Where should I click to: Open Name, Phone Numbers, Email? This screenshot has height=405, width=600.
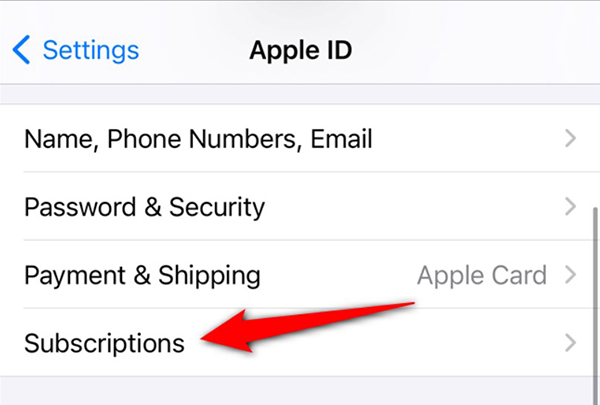point(300,138)
